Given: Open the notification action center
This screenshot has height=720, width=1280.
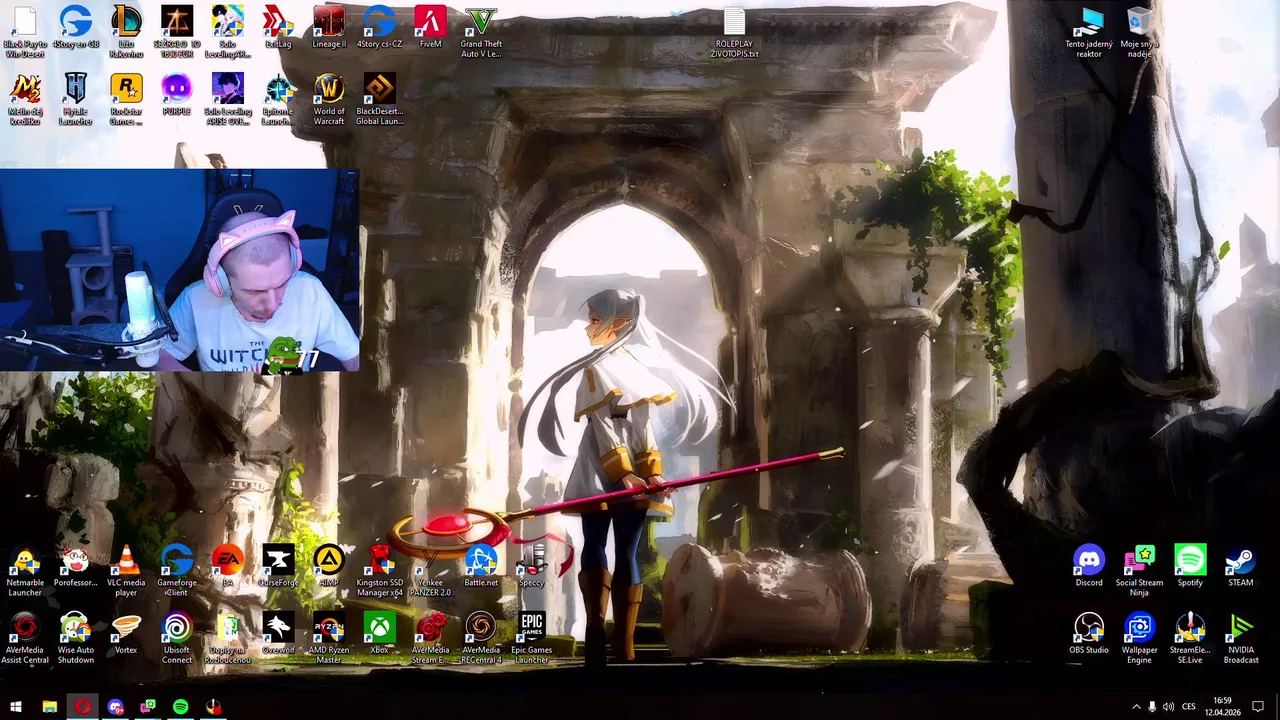Looking at the screenshot, I should tap(1258, 707).
